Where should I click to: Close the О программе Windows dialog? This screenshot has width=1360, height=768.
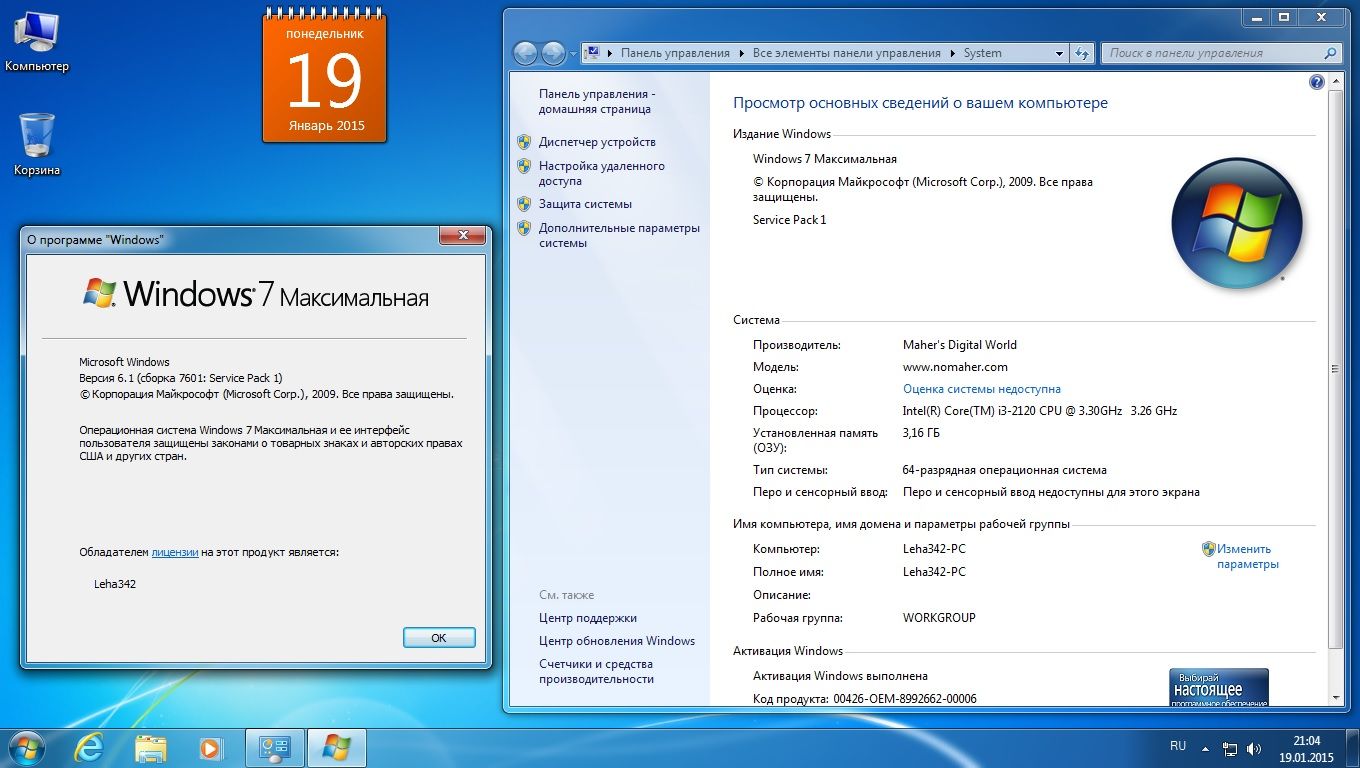click(463, 235)
